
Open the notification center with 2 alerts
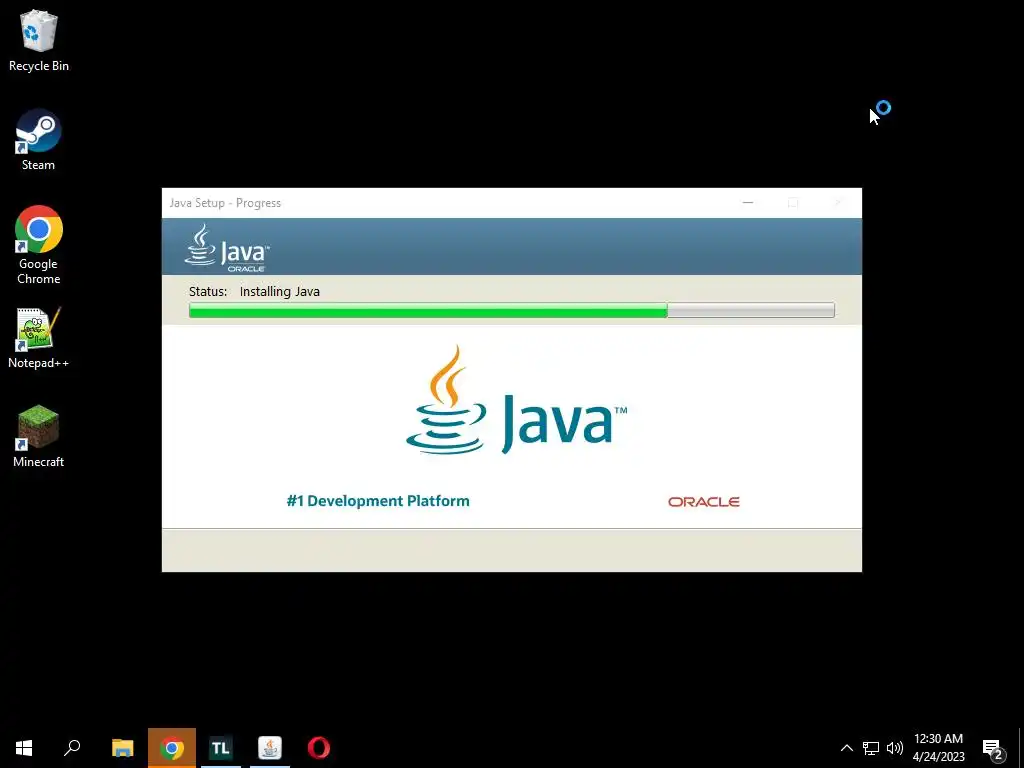click(x=993, y=748)
